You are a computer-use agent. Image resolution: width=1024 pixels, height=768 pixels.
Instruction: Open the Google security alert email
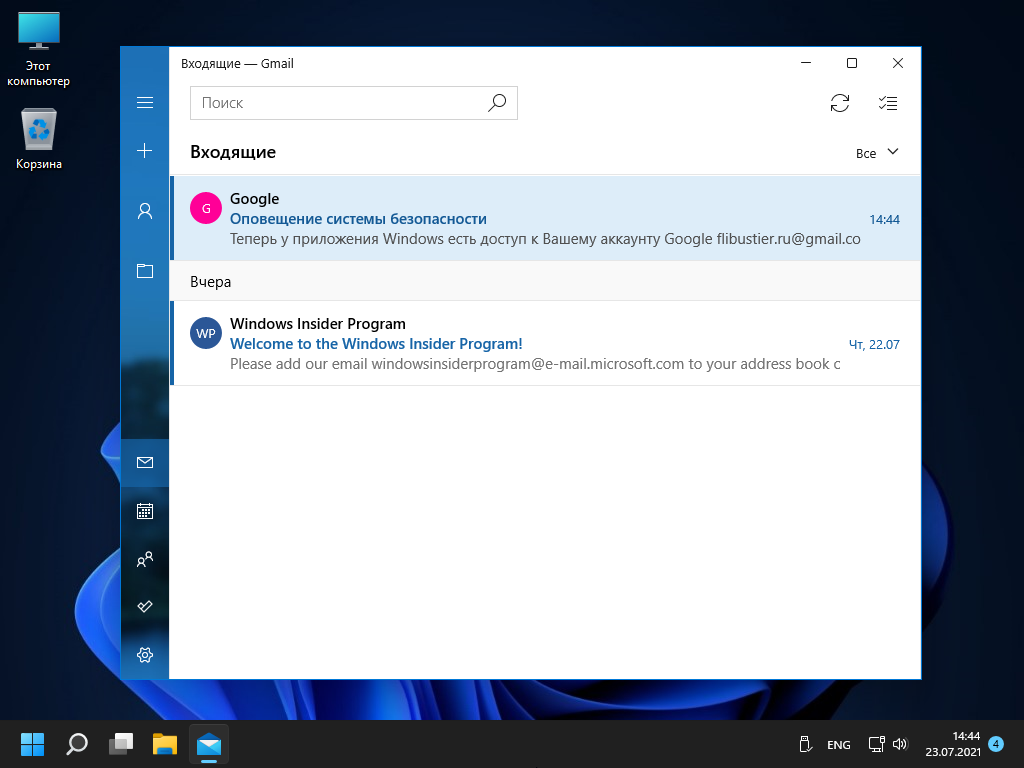(545, 219)
